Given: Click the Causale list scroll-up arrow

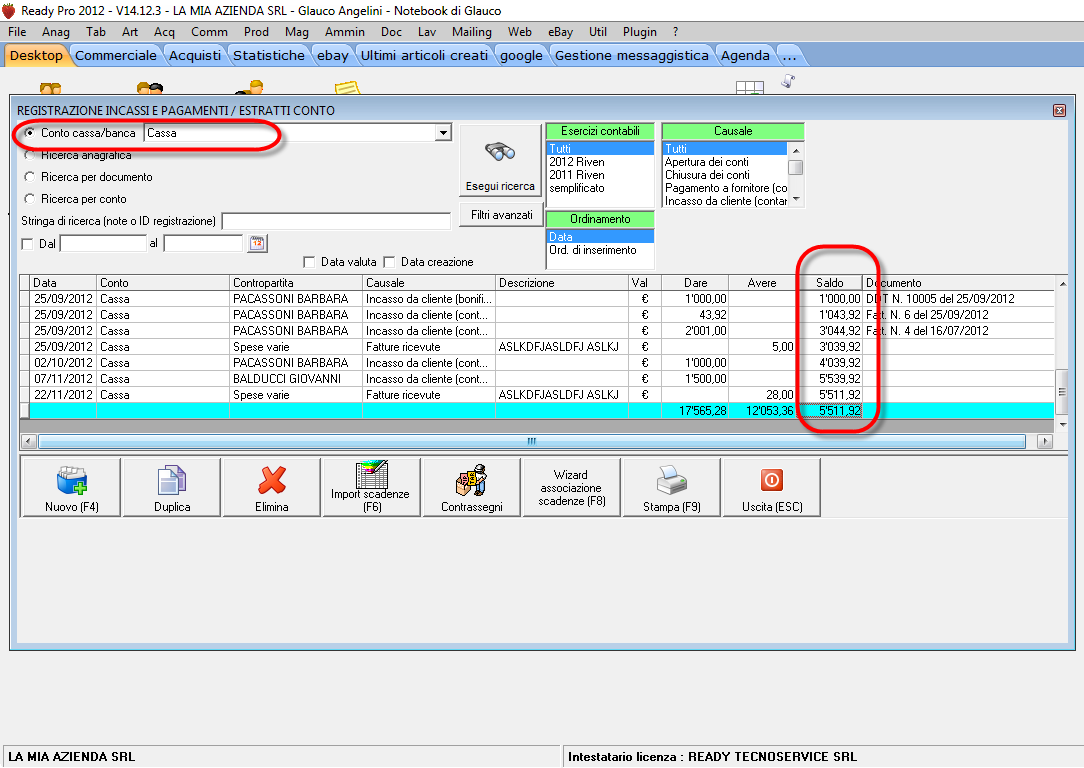Looking at the screenshot, I should [x=796, y=150].
